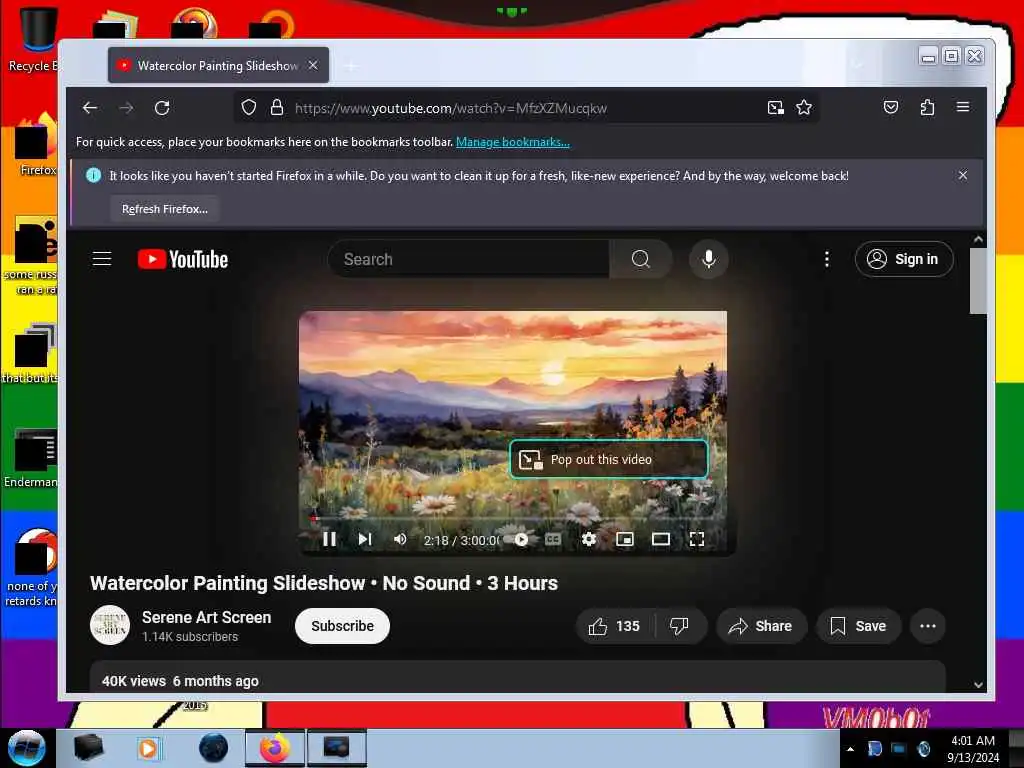Show hidden system tray icons
Viewport: 1024px width, 768px height.
coord(850,748)
